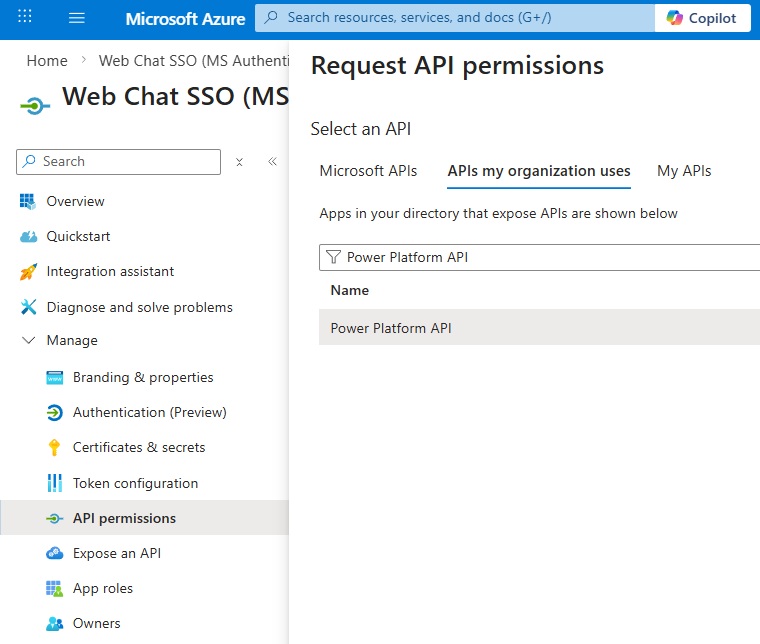This screenshot has width=760, height=644.
Task: Clear the sidebar search with X
Action: pyautogui.click(x=239, y=162)
